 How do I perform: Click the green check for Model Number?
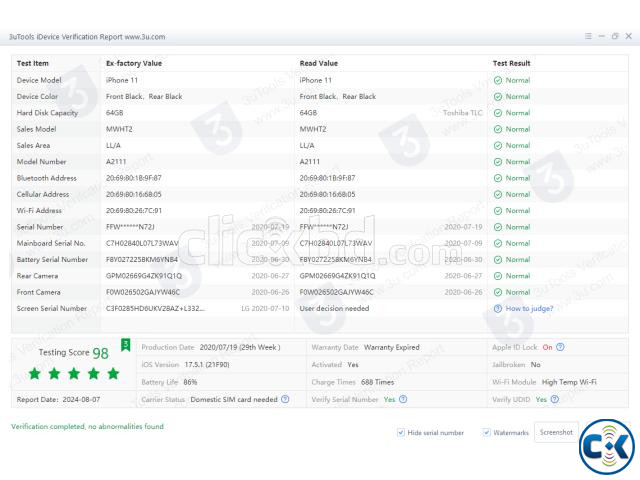498,162
